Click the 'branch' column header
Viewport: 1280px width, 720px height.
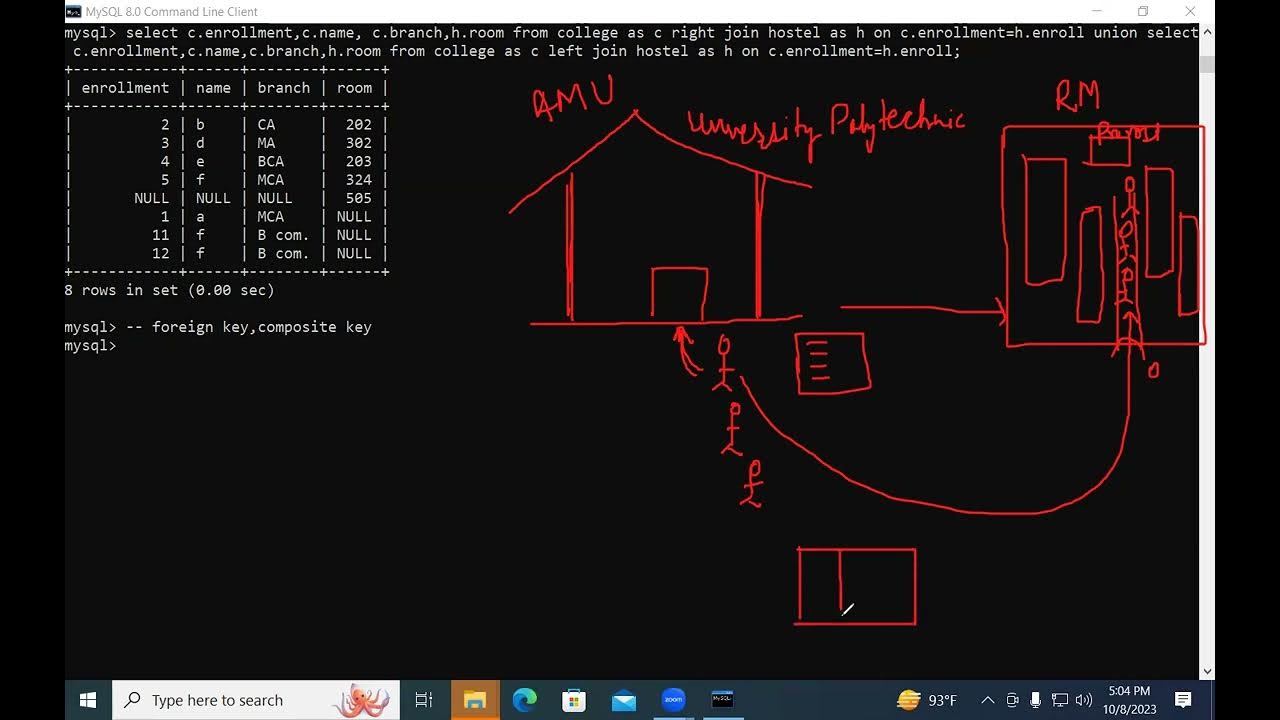tap(284, 88)
